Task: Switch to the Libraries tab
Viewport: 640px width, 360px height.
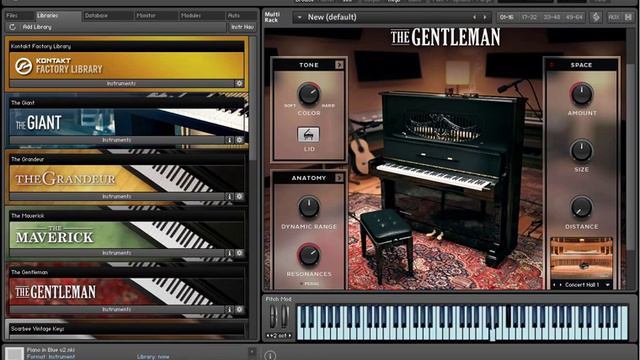Action: coord(58,16)
